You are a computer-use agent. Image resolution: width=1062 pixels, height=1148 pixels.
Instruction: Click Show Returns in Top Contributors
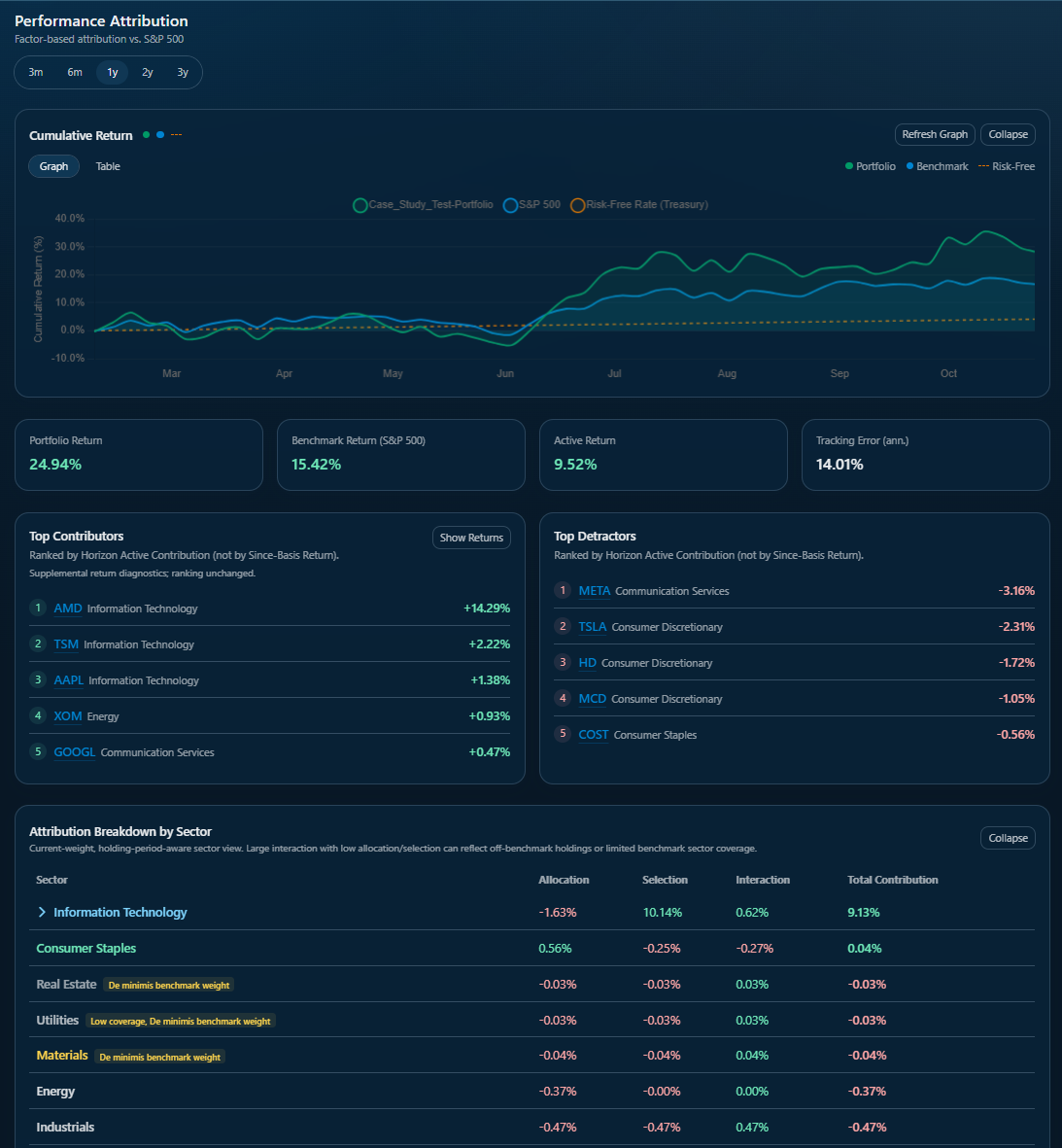point(471,538)
